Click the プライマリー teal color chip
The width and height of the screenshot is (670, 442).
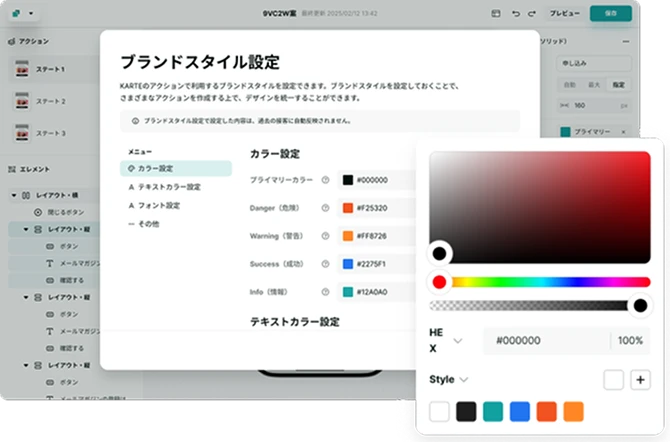point(565,132)
